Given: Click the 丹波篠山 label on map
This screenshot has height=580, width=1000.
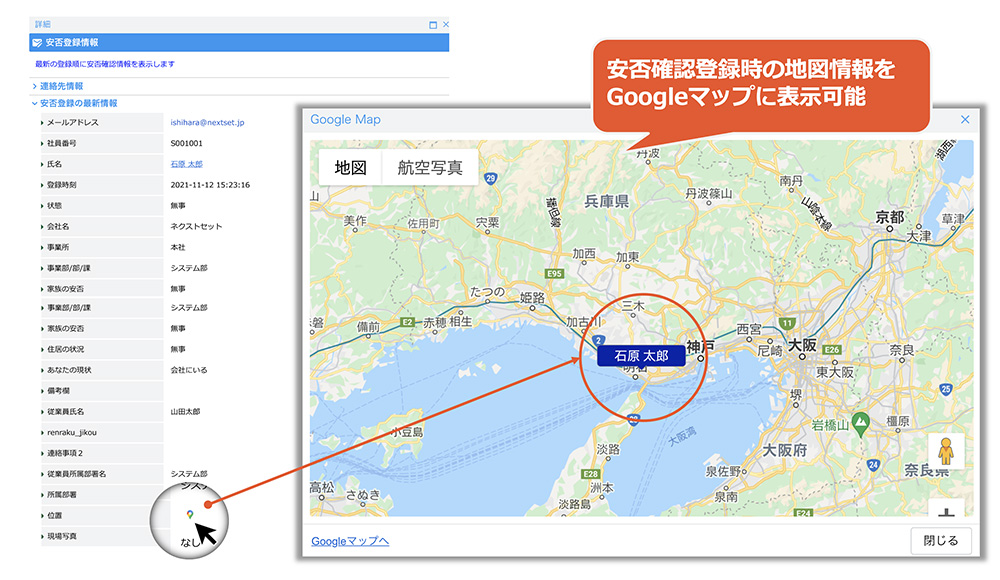Looking at the screenshot, I should 708,193.
